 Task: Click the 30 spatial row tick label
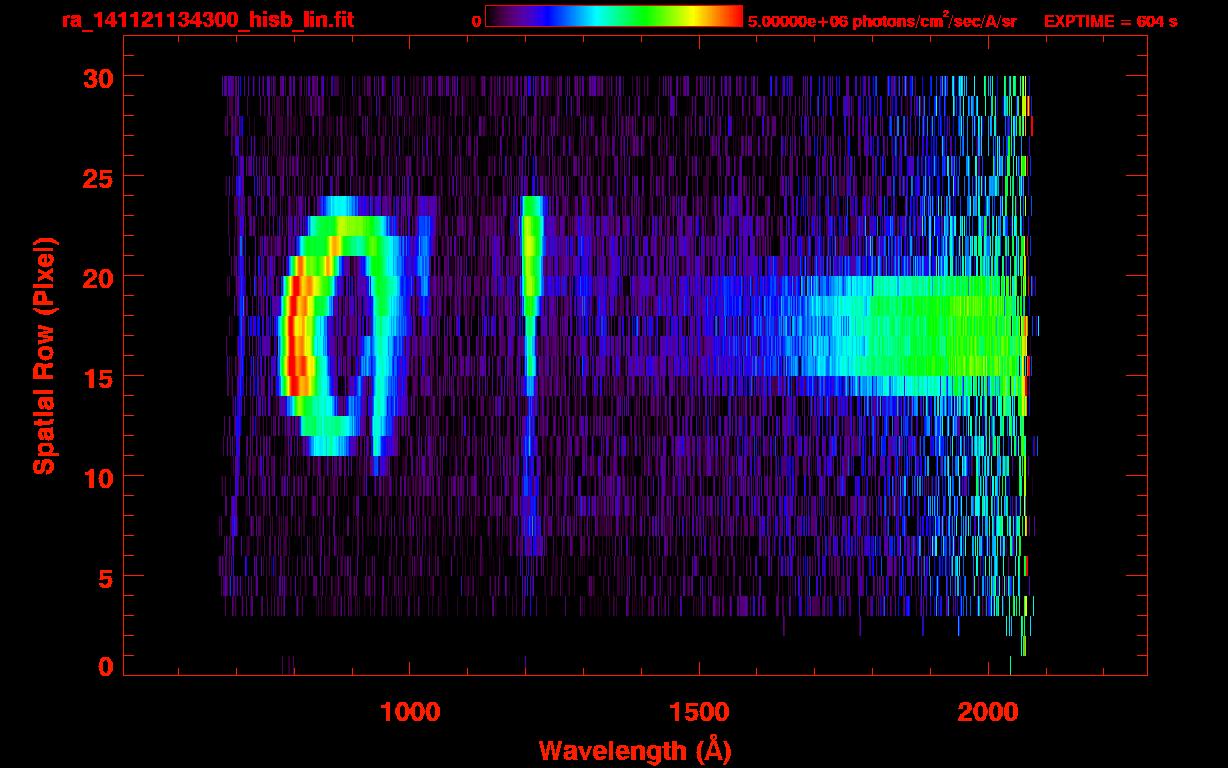coord(97,77)
